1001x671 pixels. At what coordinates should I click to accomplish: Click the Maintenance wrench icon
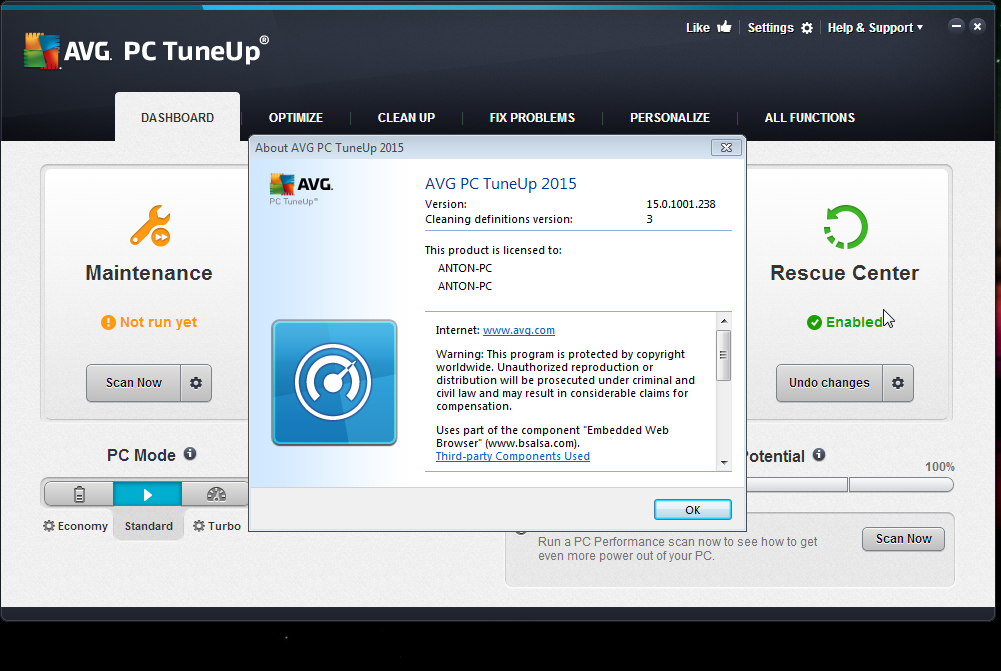point(150,225)
